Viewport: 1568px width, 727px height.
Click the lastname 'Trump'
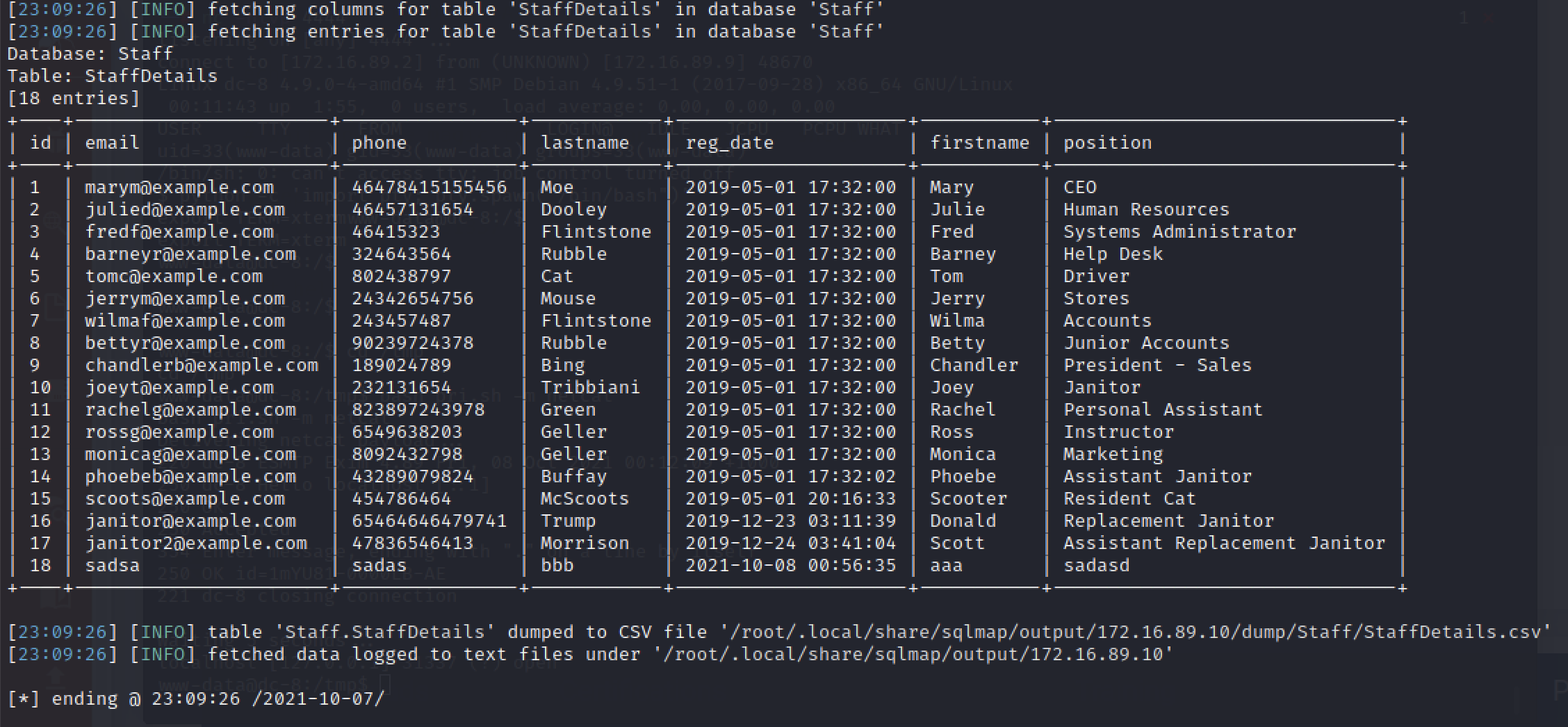[x=569, y=521]
